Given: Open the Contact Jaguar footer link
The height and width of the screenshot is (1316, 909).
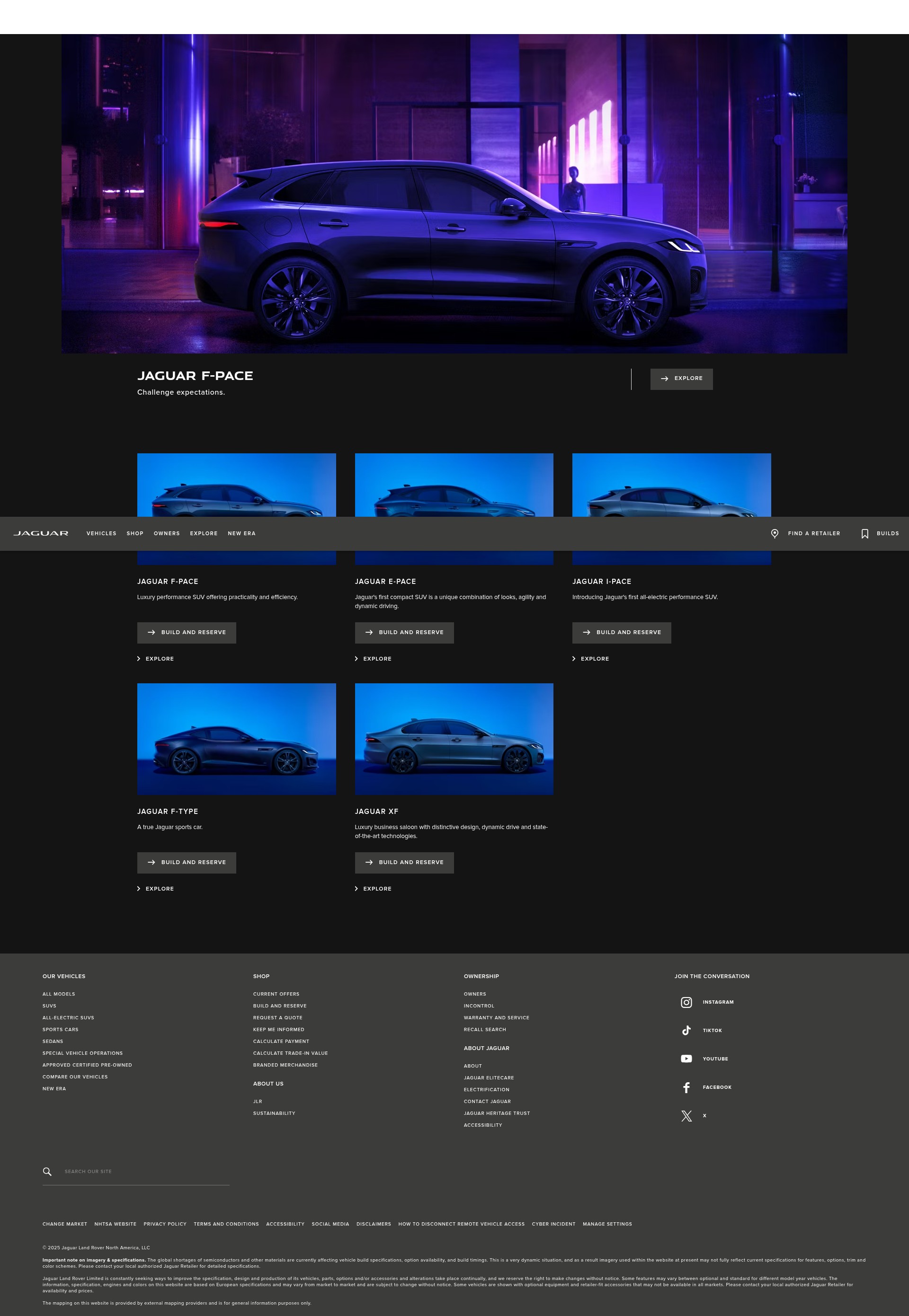Looking at the screenshot, I should tap(487, 1102).
